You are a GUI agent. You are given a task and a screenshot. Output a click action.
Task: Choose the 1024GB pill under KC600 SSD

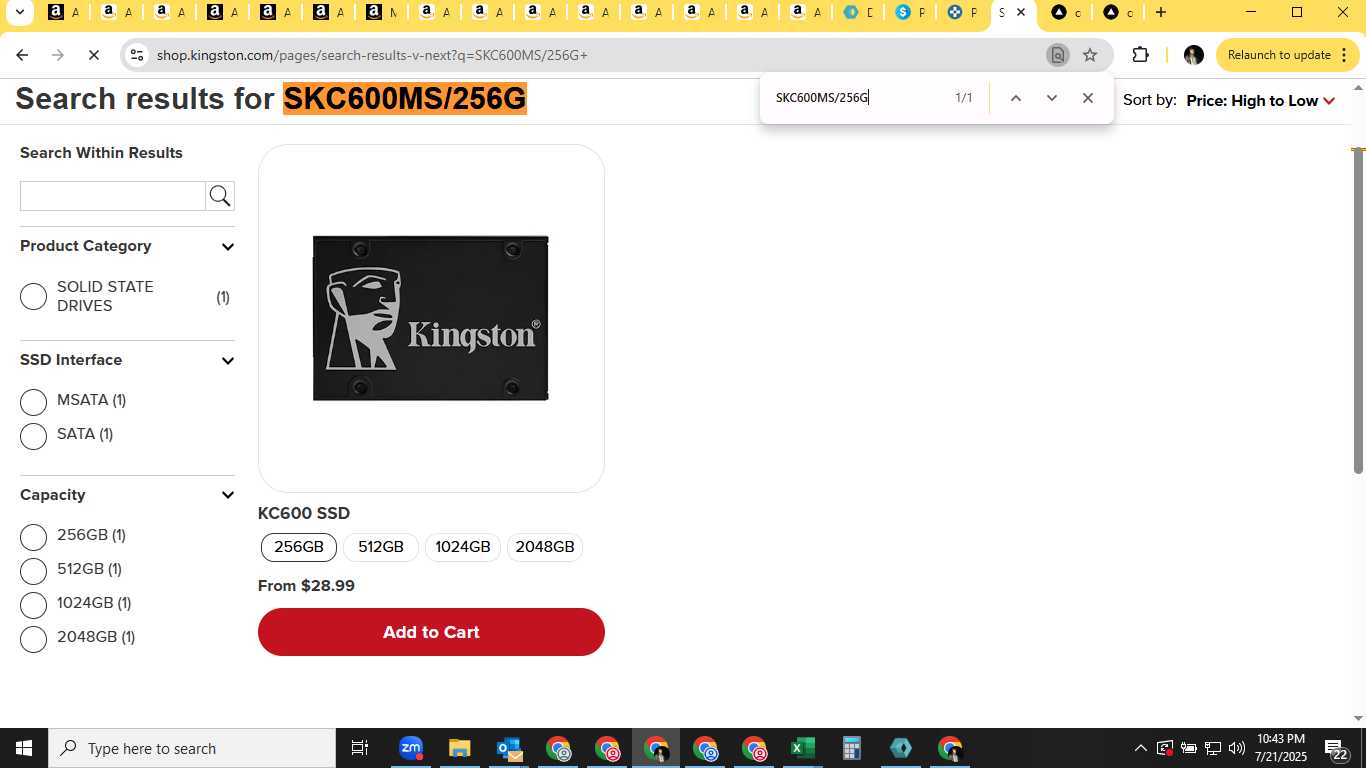click(463, 547)
